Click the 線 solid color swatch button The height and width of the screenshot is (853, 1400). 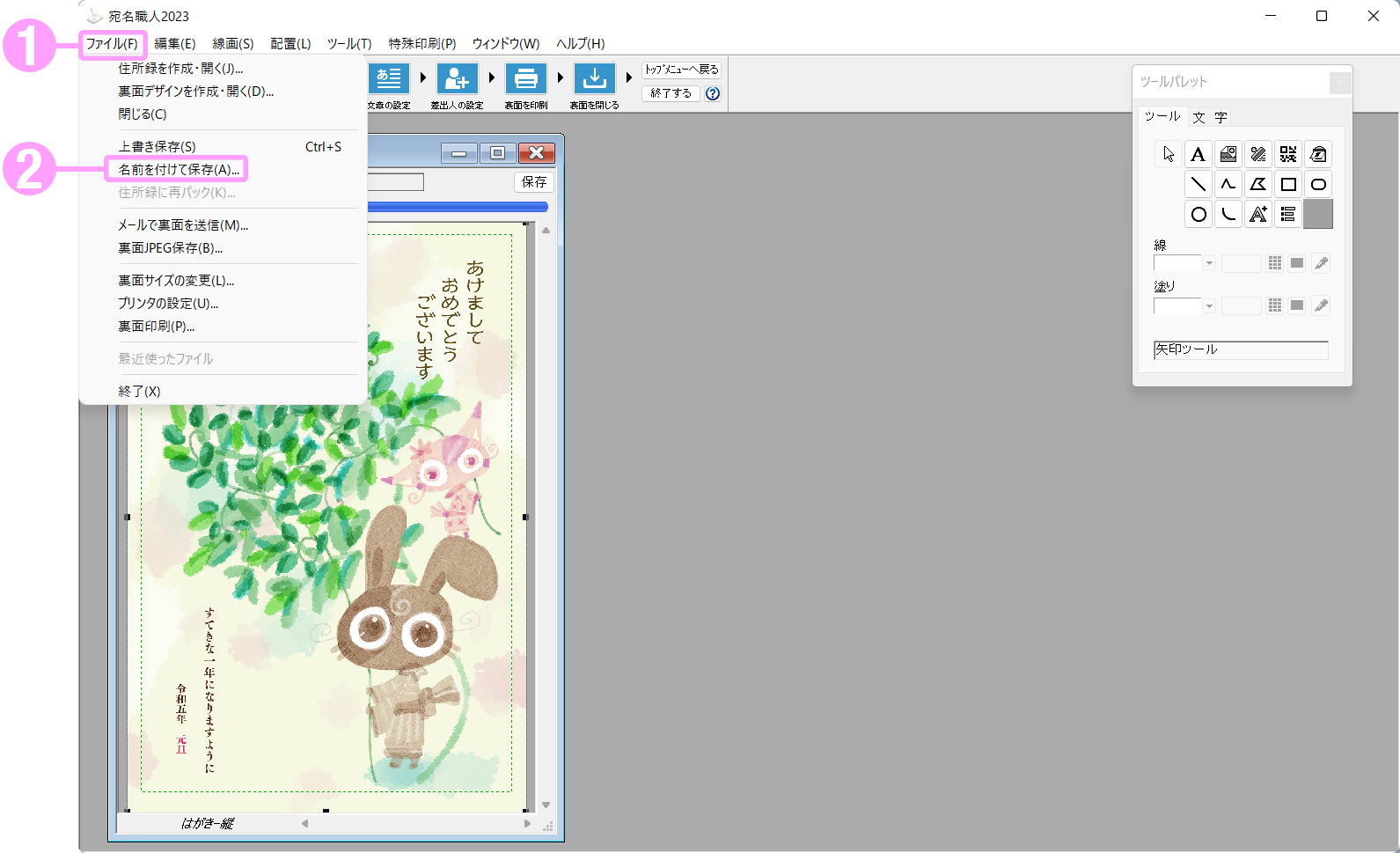(x=1296, y=263)
